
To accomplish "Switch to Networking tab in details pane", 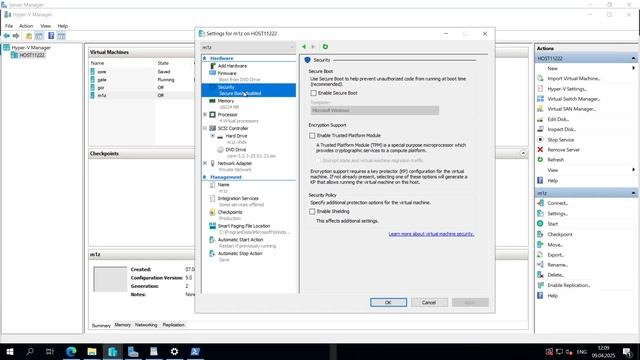I will pos(146,325).
